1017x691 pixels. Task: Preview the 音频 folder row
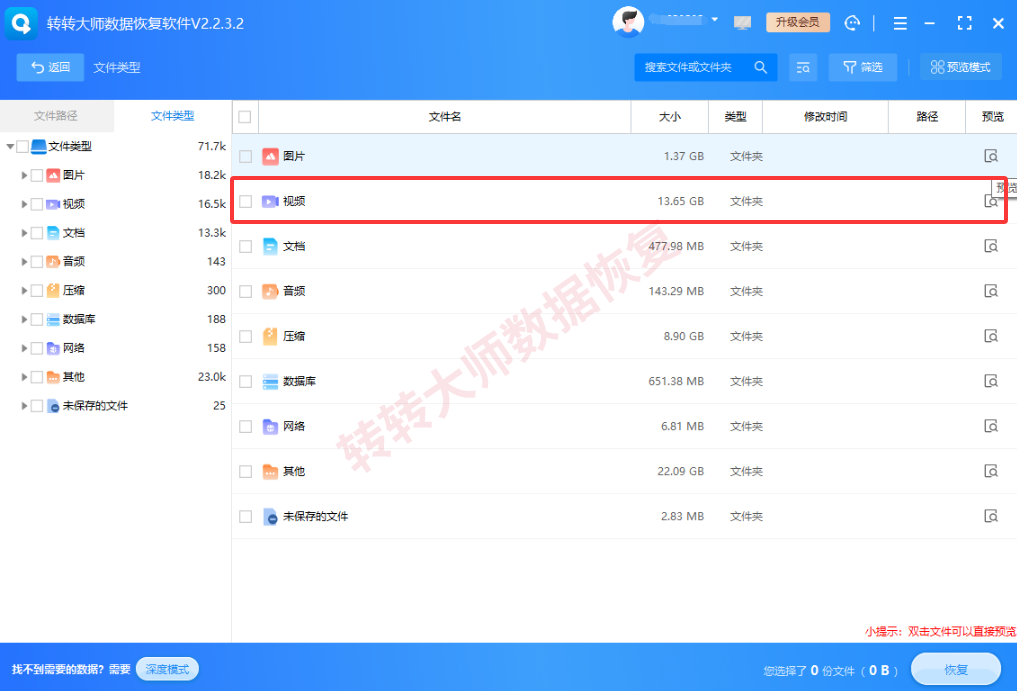991,291
